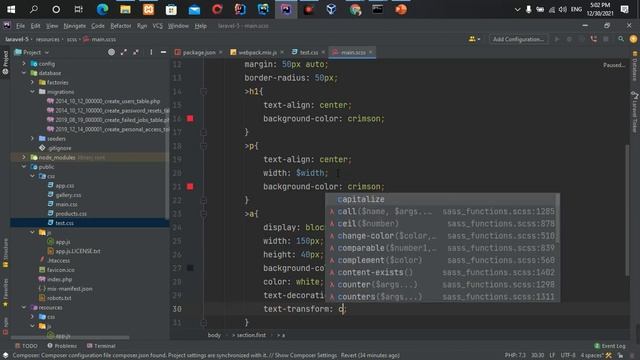
Task: Collapse the resources folder
Action: point(24,307)
